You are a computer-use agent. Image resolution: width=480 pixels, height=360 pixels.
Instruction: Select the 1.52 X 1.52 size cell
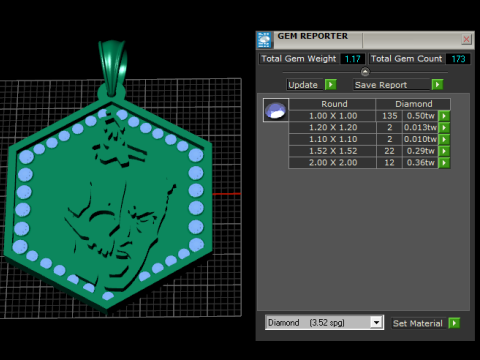click(333, 151)
